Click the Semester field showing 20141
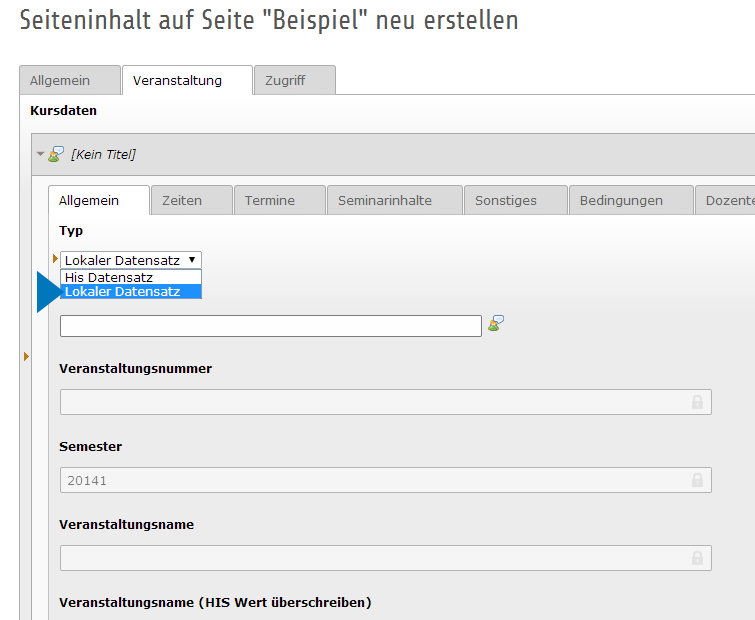The width and height of the screenshot is (755, 620). [370, 480]
